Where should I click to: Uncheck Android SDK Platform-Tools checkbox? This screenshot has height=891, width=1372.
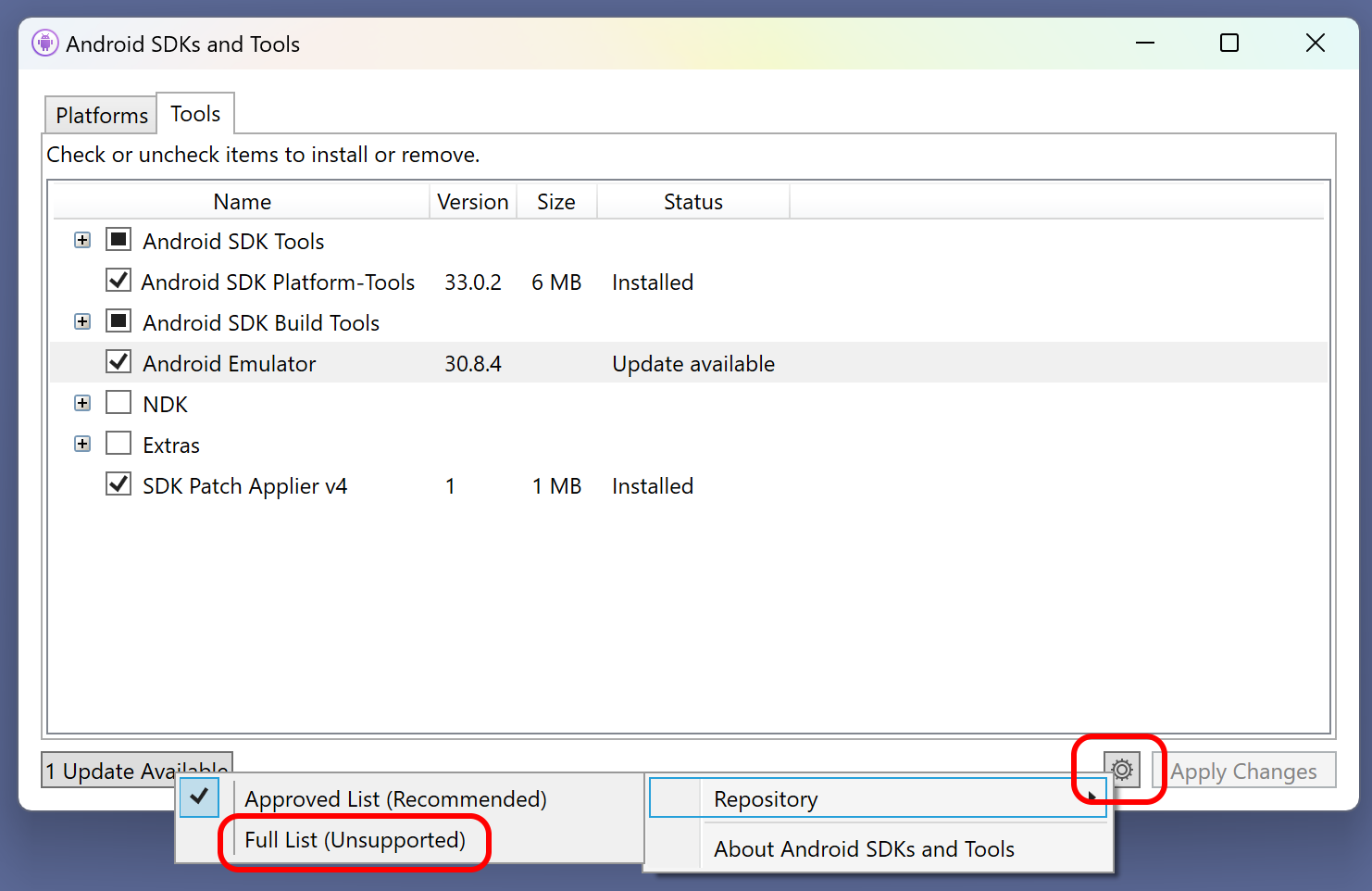point(118,281)
